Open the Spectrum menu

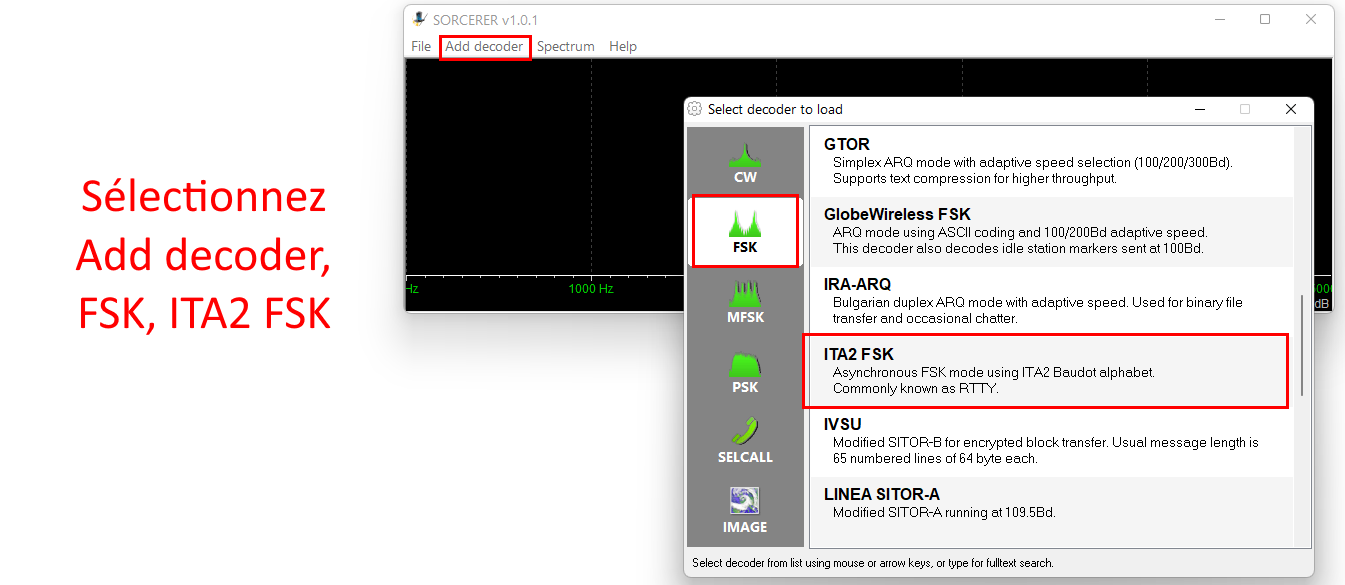(566, 46)
